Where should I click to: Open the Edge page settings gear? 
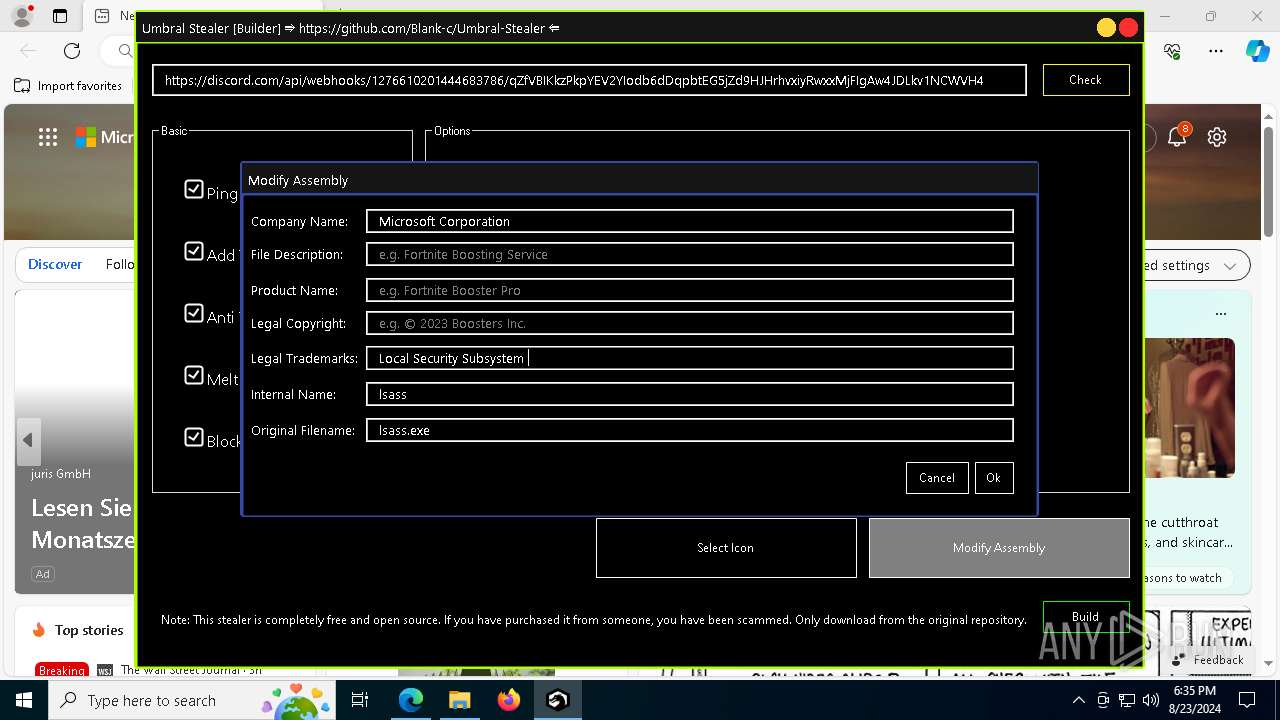point(1217,137)
